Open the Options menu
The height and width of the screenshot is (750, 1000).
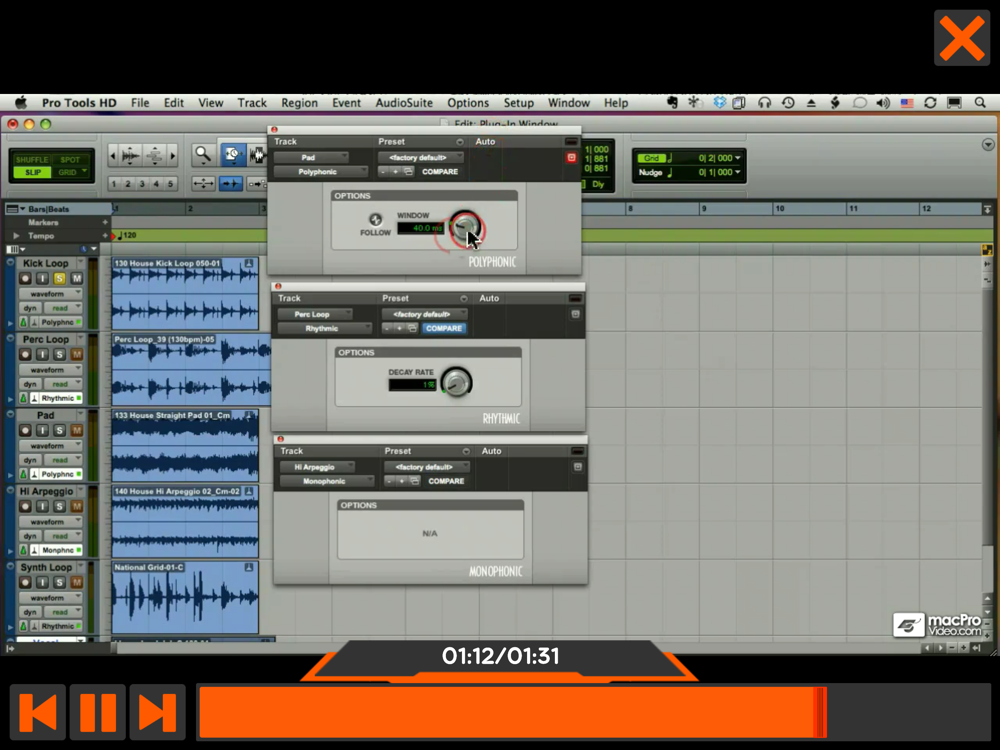click(x=467, y=103)
